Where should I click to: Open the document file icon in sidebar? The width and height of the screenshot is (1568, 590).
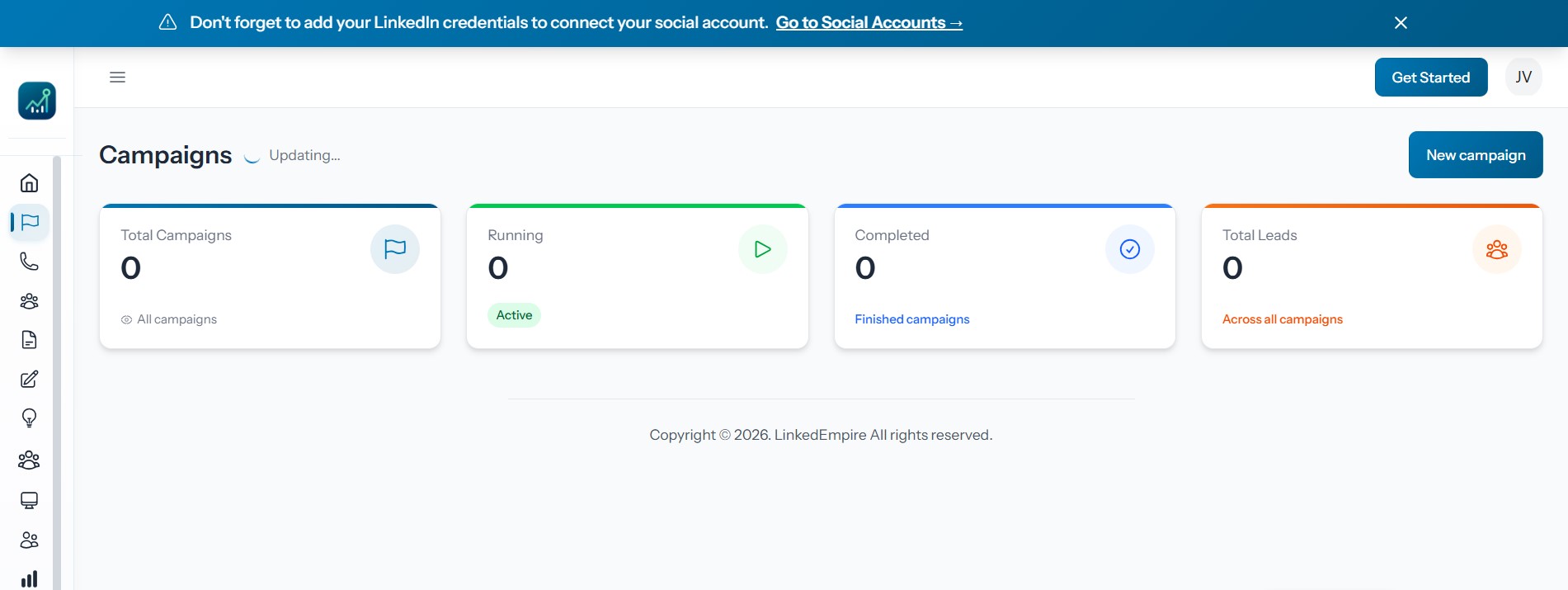(29, 340)
